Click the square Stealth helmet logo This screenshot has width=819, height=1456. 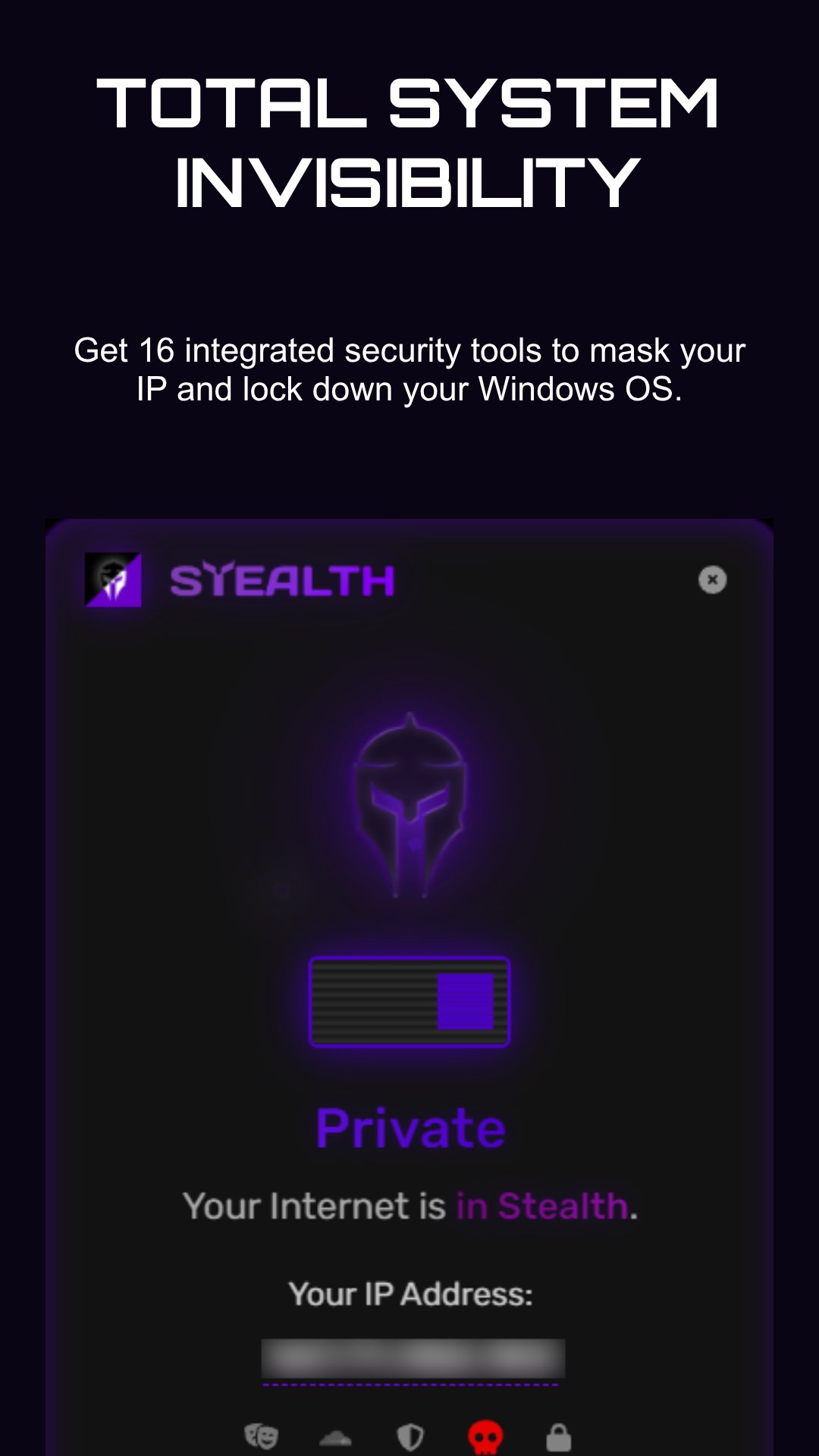[x=113, y=580]
